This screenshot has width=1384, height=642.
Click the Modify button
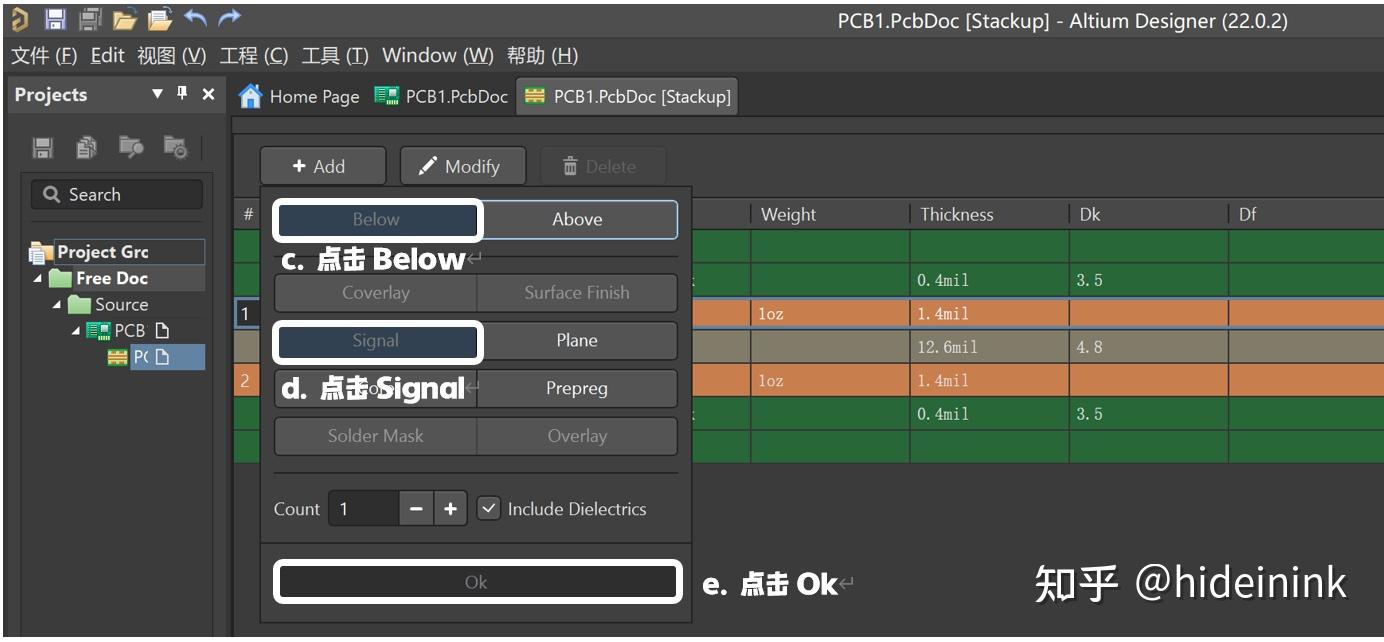(461, 165)
